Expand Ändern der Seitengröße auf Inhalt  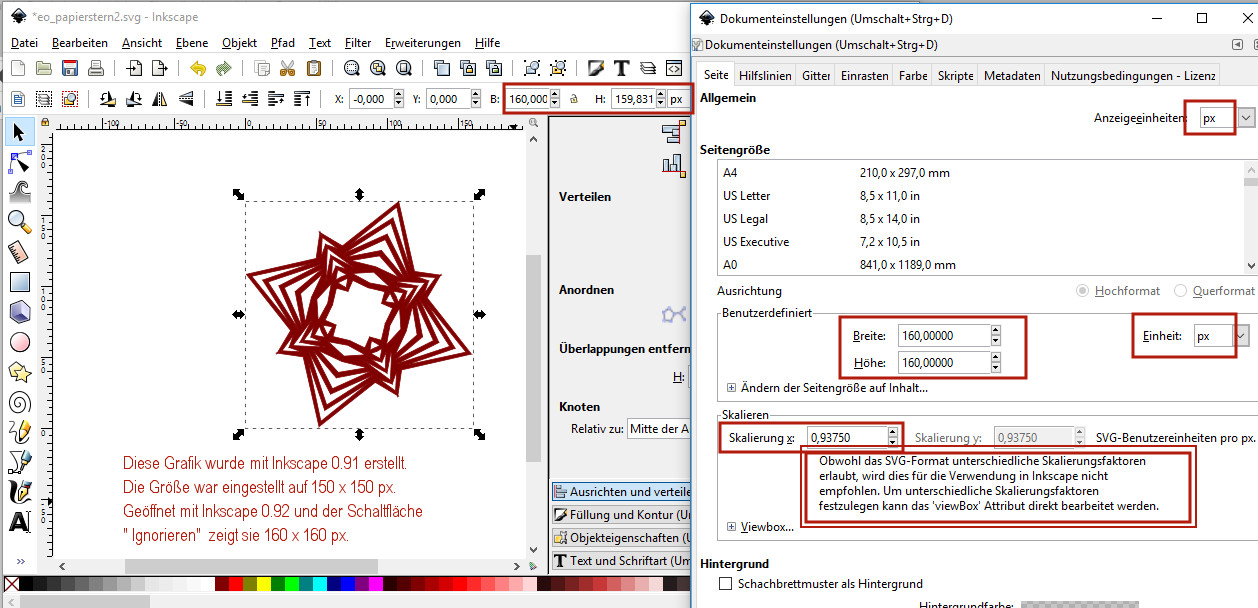(732, 388)
